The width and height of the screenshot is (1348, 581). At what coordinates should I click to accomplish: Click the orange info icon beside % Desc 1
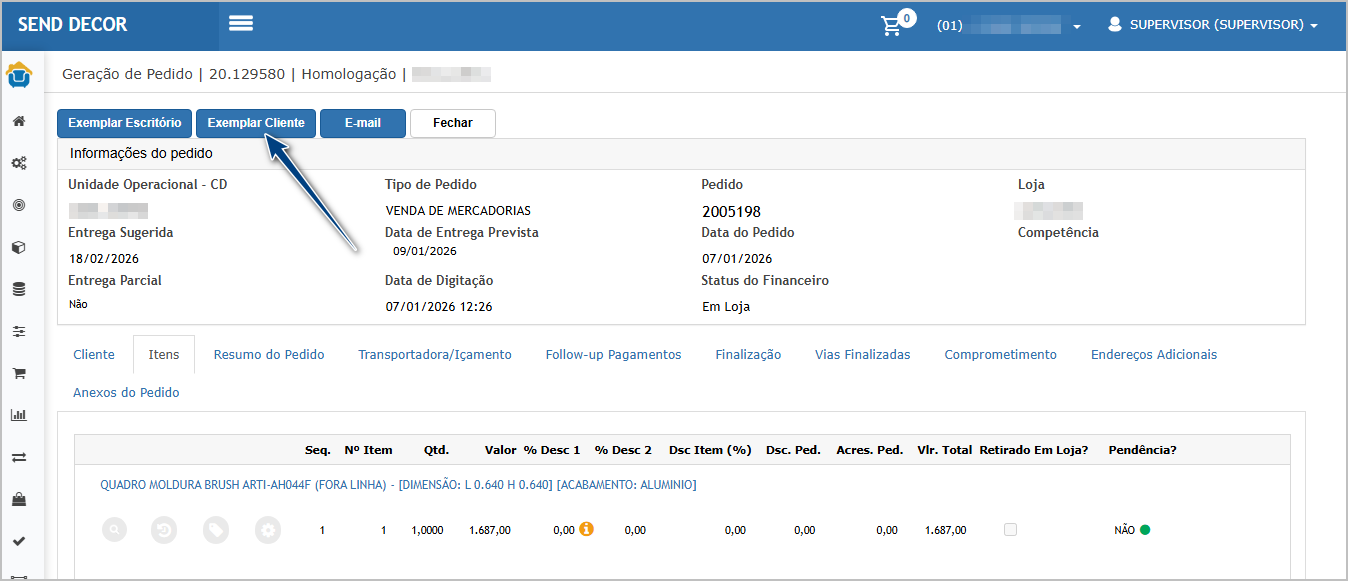587,529
